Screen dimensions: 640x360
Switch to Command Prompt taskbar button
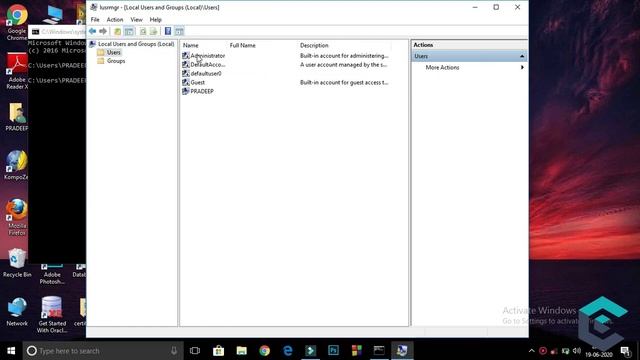(x=379, y=351)
